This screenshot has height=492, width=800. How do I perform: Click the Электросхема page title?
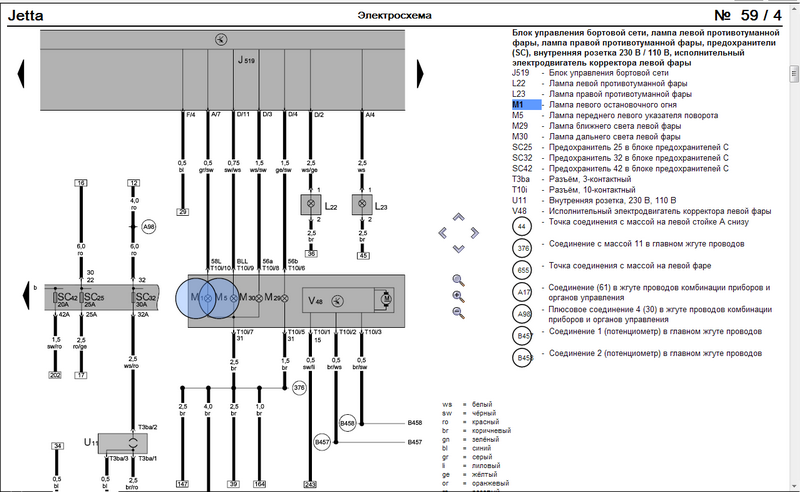click(x=394, y=15)
